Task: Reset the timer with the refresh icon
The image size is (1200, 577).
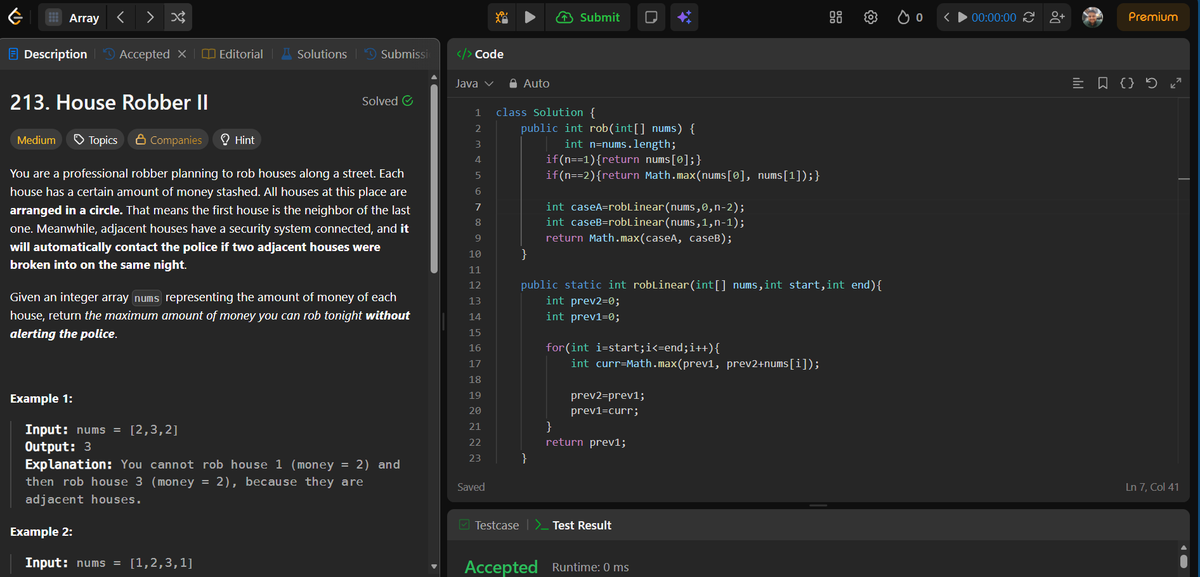Action: tap(1030, 17)
